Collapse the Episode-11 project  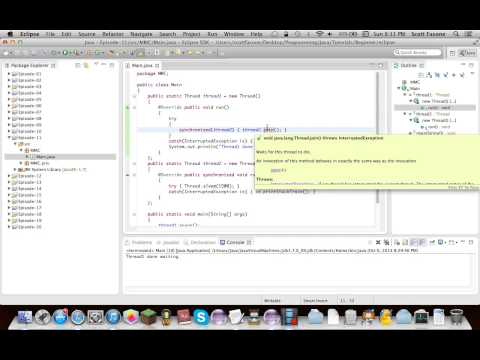9,137
